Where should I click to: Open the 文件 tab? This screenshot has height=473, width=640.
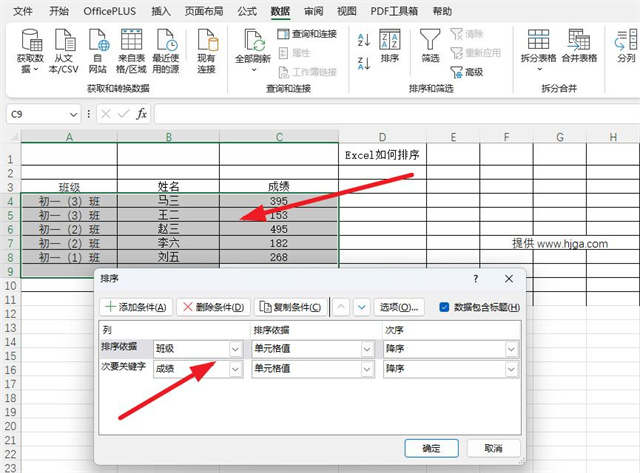22,11
